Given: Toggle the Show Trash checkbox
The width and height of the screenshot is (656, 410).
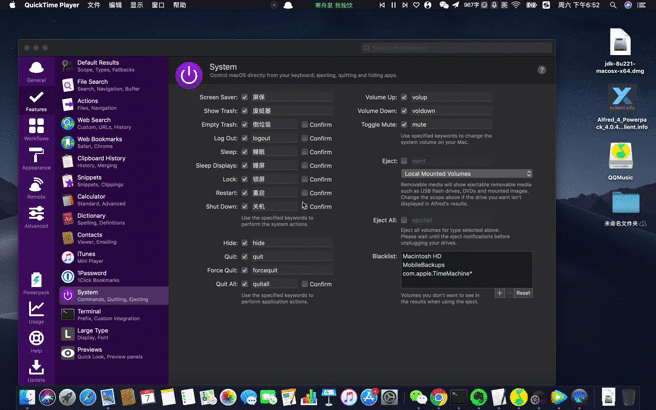Looking at the screenshot, I should pos(245,111).
